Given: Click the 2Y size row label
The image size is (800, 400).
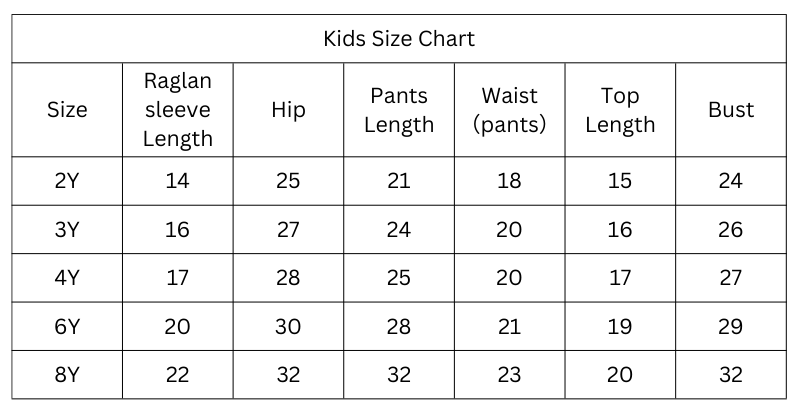Looking at the screenshot, I should pos(67,181).
